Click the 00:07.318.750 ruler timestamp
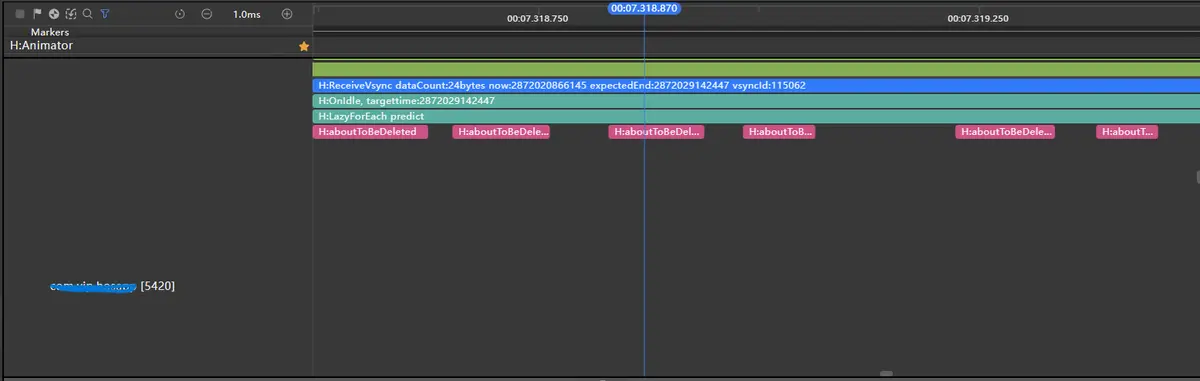1200x381 pixels. pyautogui.click(x=537, y=18)
